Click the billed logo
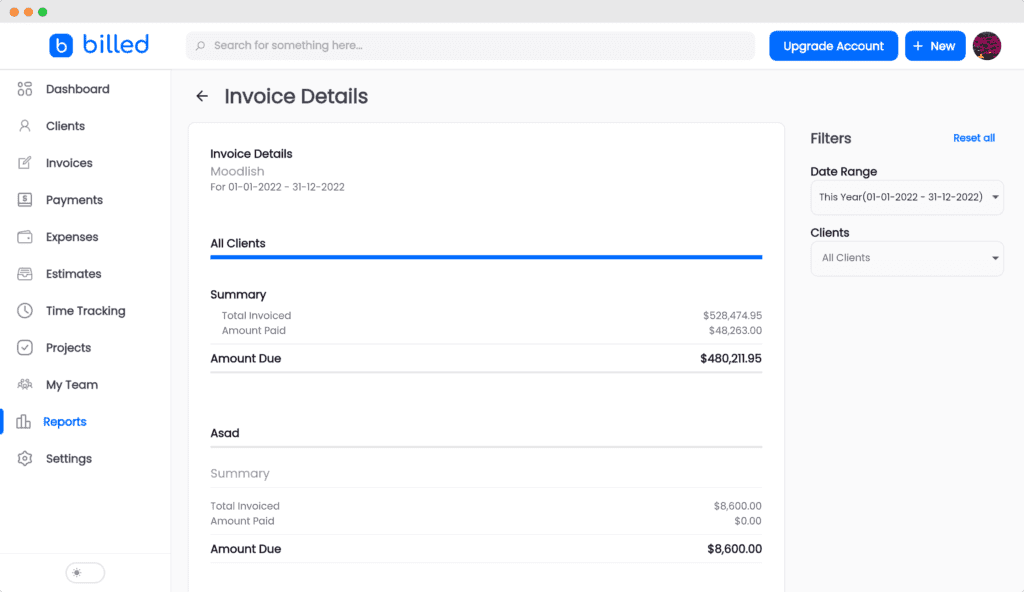Image resolution: width=1024 pixels, height=592 pixels. pyautogui.click(x=98, y=44)
